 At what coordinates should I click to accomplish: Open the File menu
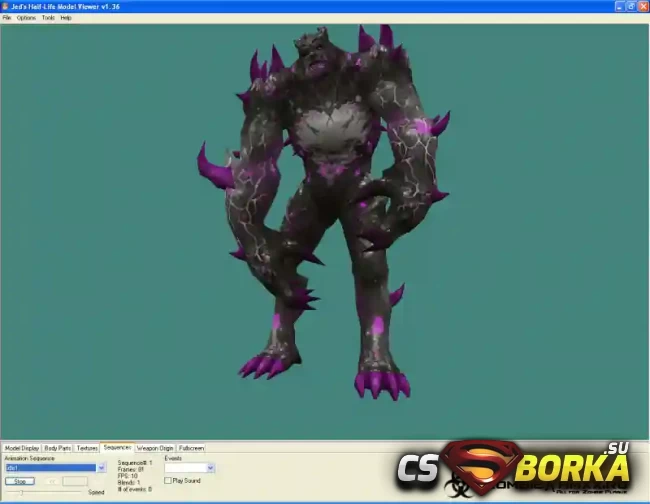(7, 18)
